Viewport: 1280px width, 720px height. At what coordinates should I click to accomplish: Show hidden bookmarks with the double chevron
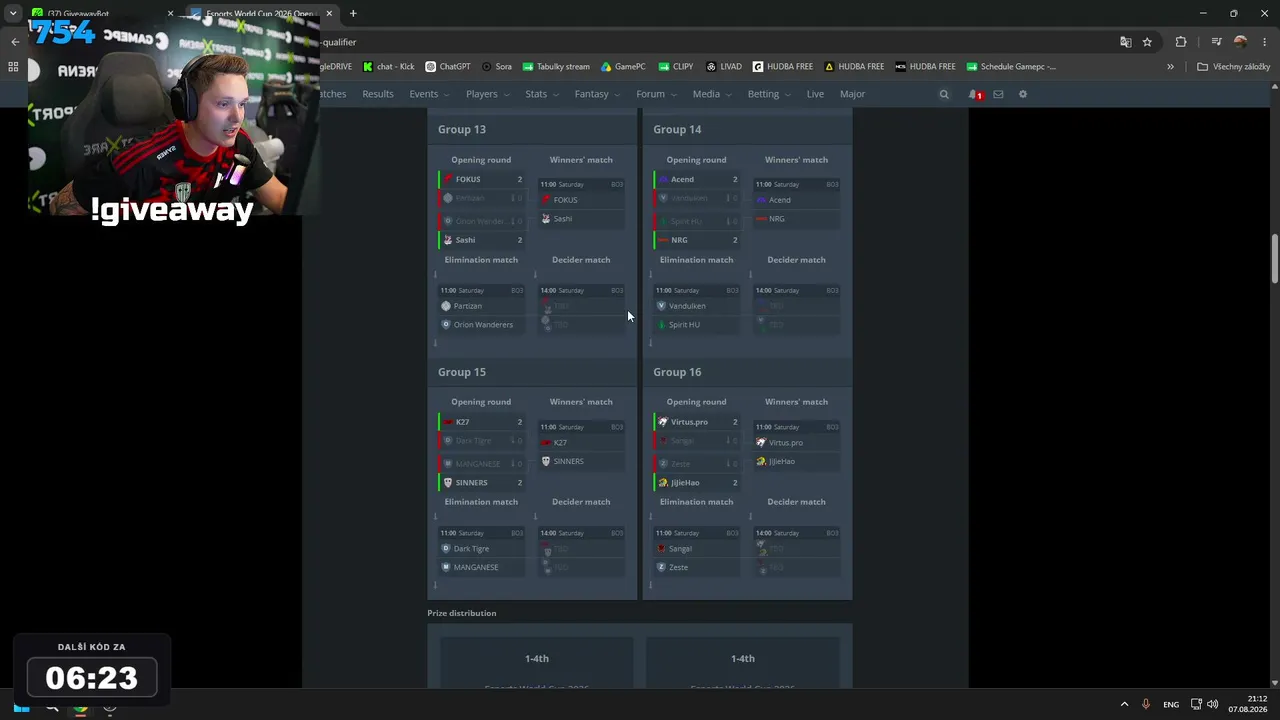1170,67
